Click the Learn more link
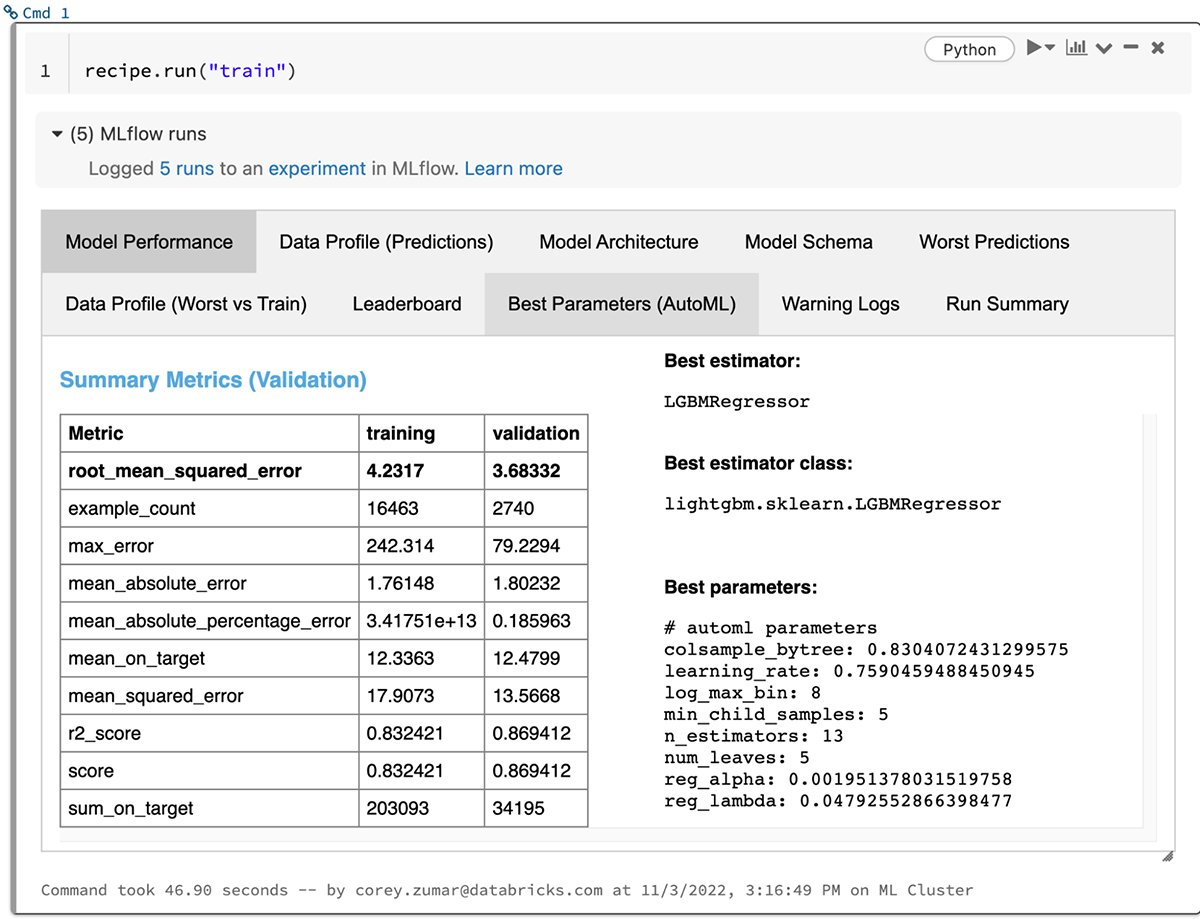Screen dimensions: 1200x919 [513, 169]
